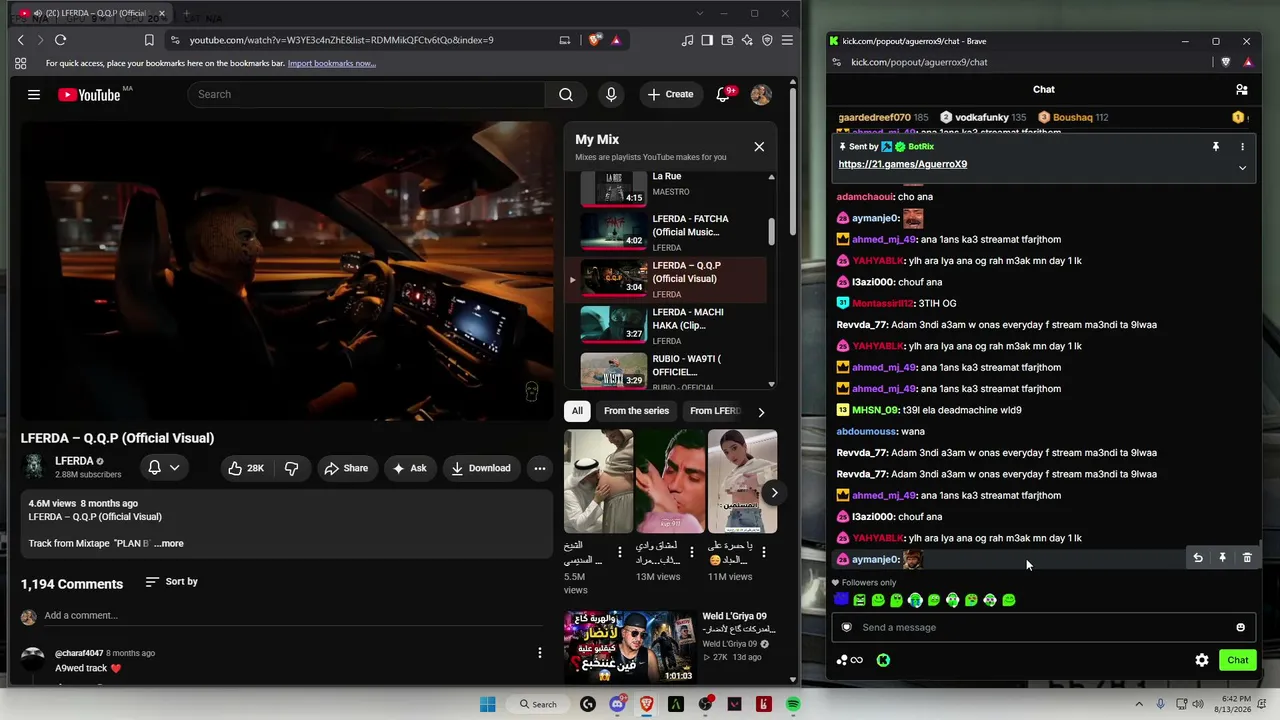1280x720 pixels.
Task: Open the browser apps grid icon
Action: coord(20,63)
